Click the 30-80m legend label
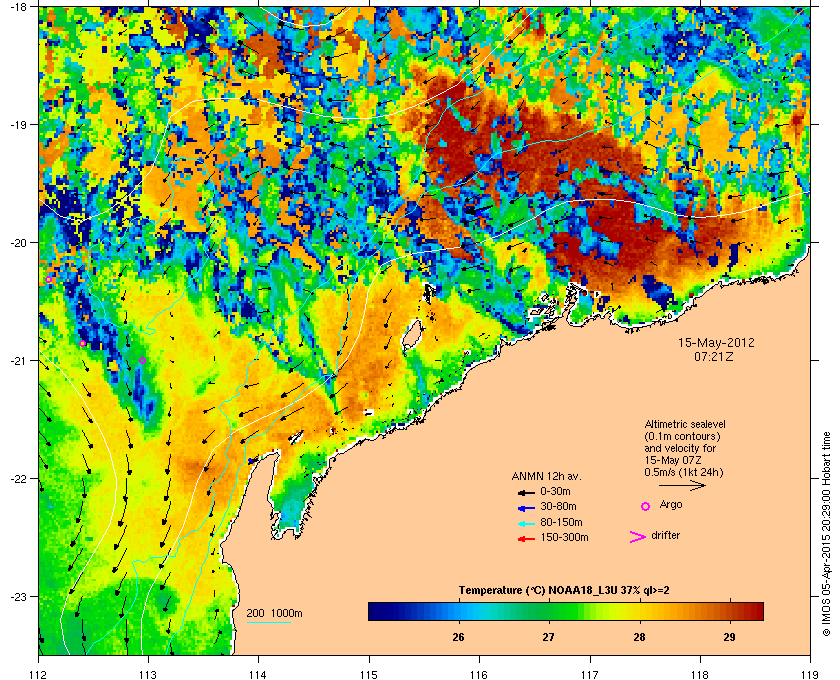This screenshot has width=840, height=680. point(558,506)
